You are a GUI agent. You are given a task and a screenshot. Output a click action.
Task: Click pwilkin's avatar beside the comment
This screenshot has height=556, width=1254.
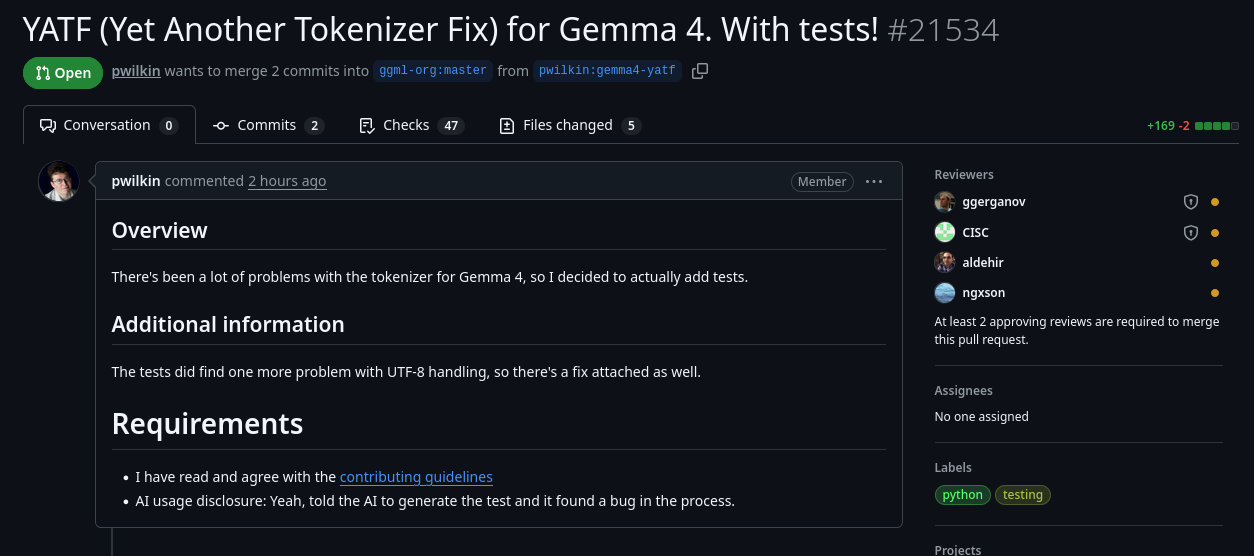pos(58,181)
